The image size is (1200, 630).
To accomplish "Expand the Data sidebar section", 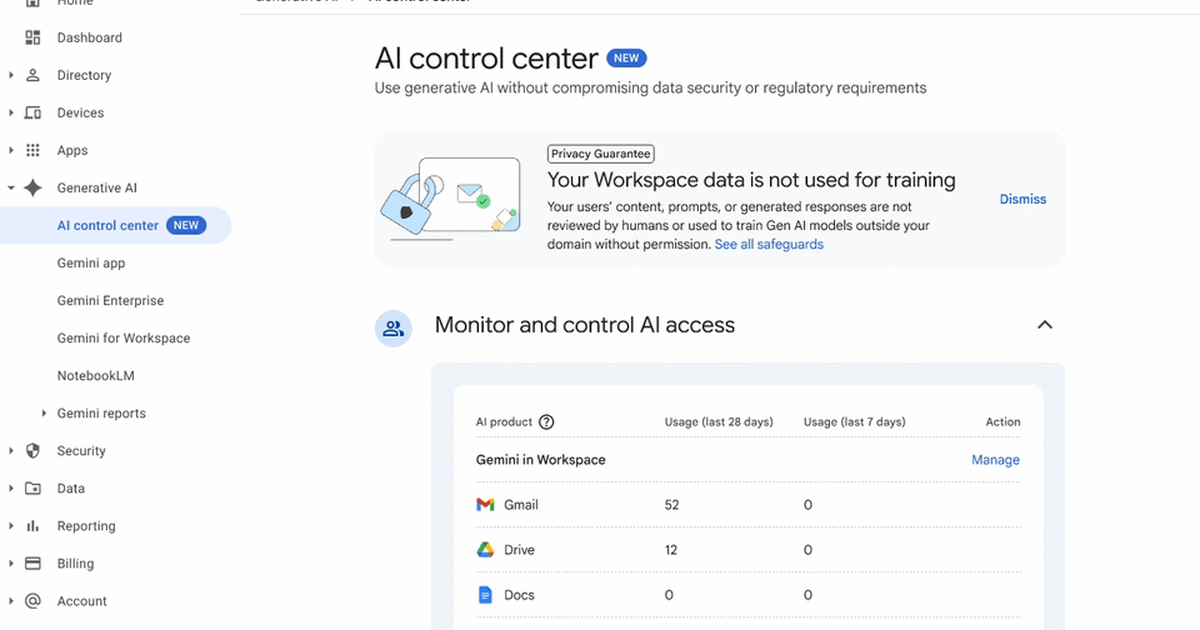I will 11,488.
